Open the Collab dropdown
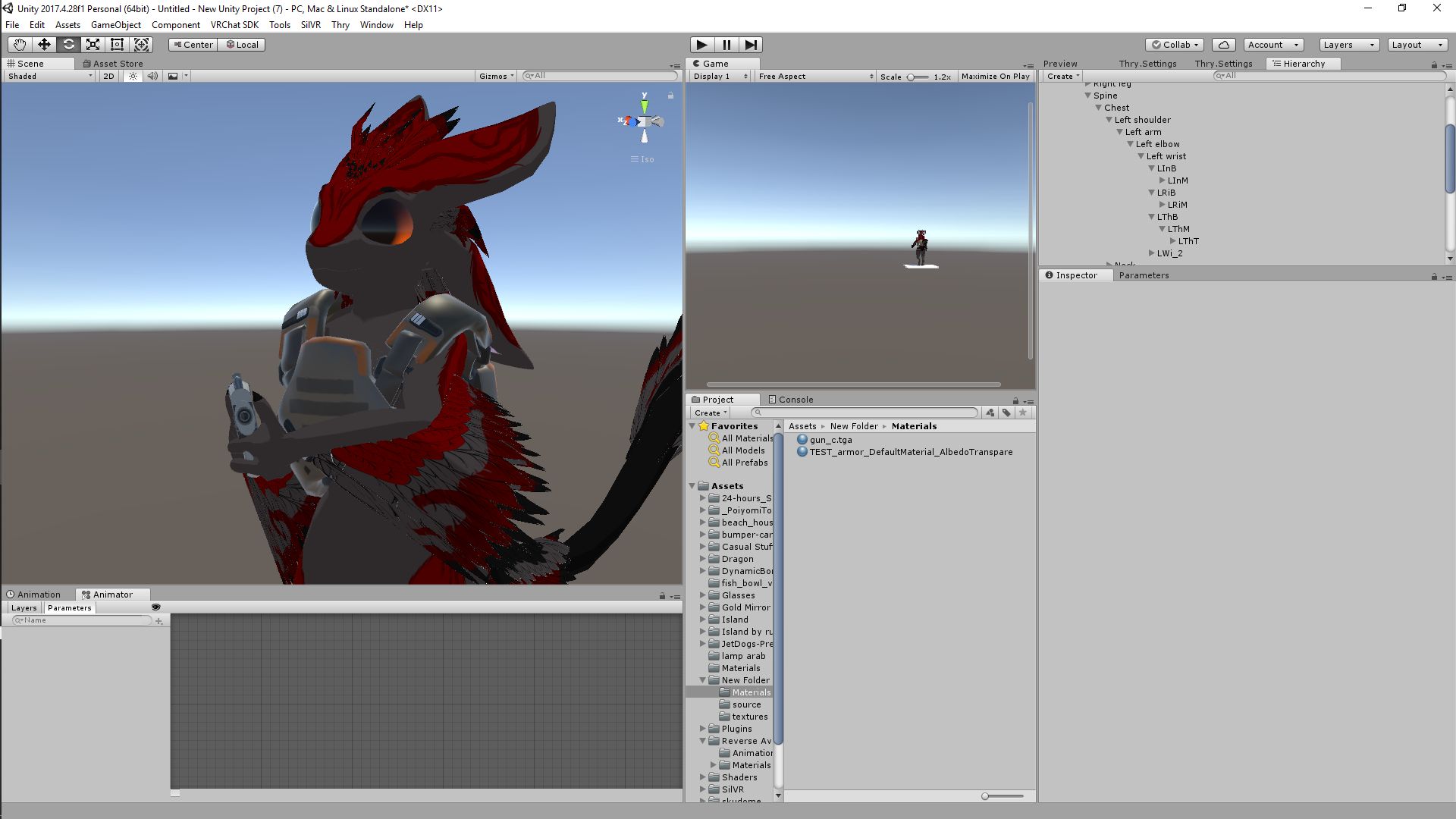Viewport: 1456px width, 819px height. (x=1175, y=45)
